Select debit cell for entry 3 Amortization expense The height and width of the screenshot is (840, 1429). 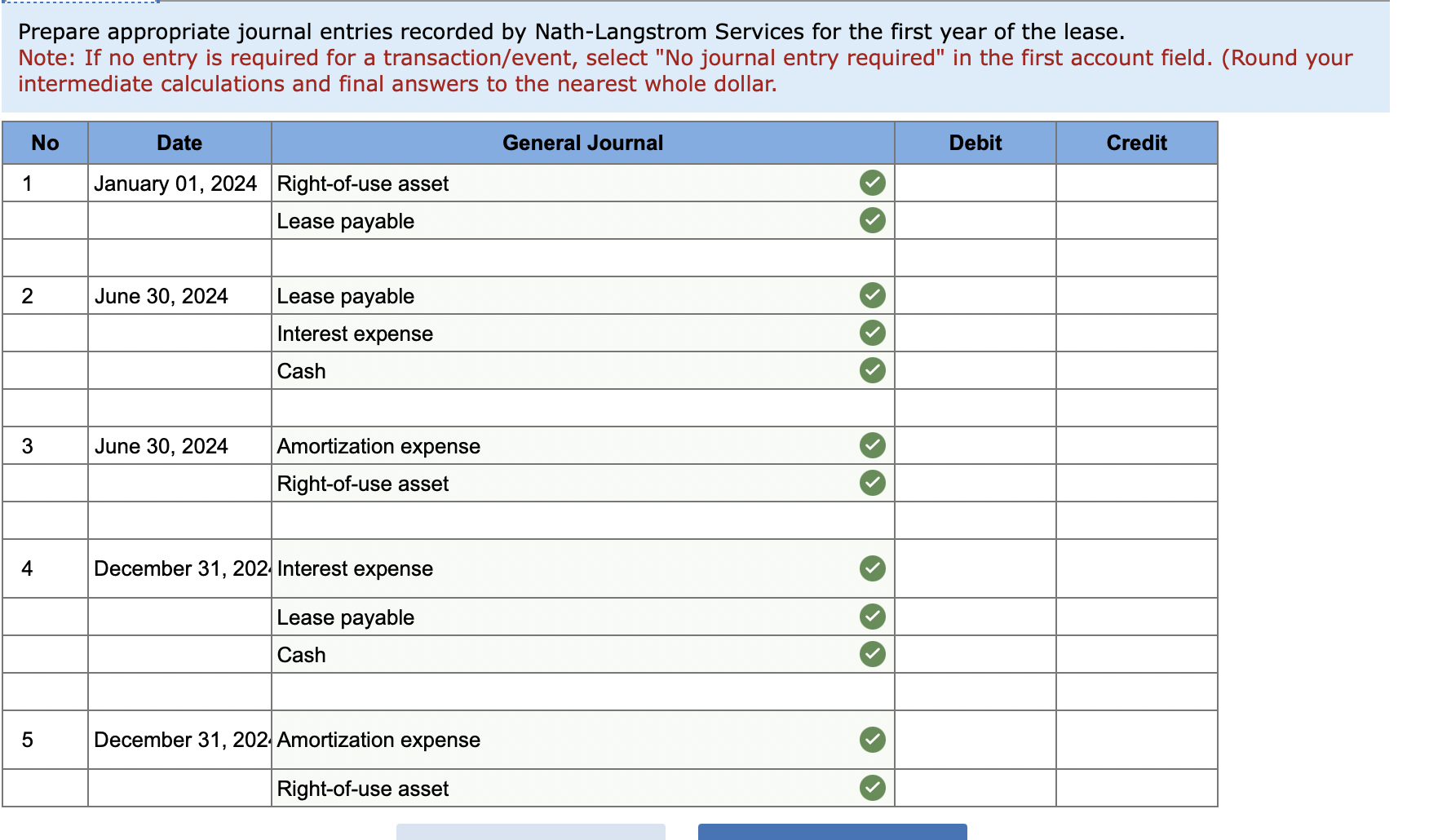pos(976,445)
